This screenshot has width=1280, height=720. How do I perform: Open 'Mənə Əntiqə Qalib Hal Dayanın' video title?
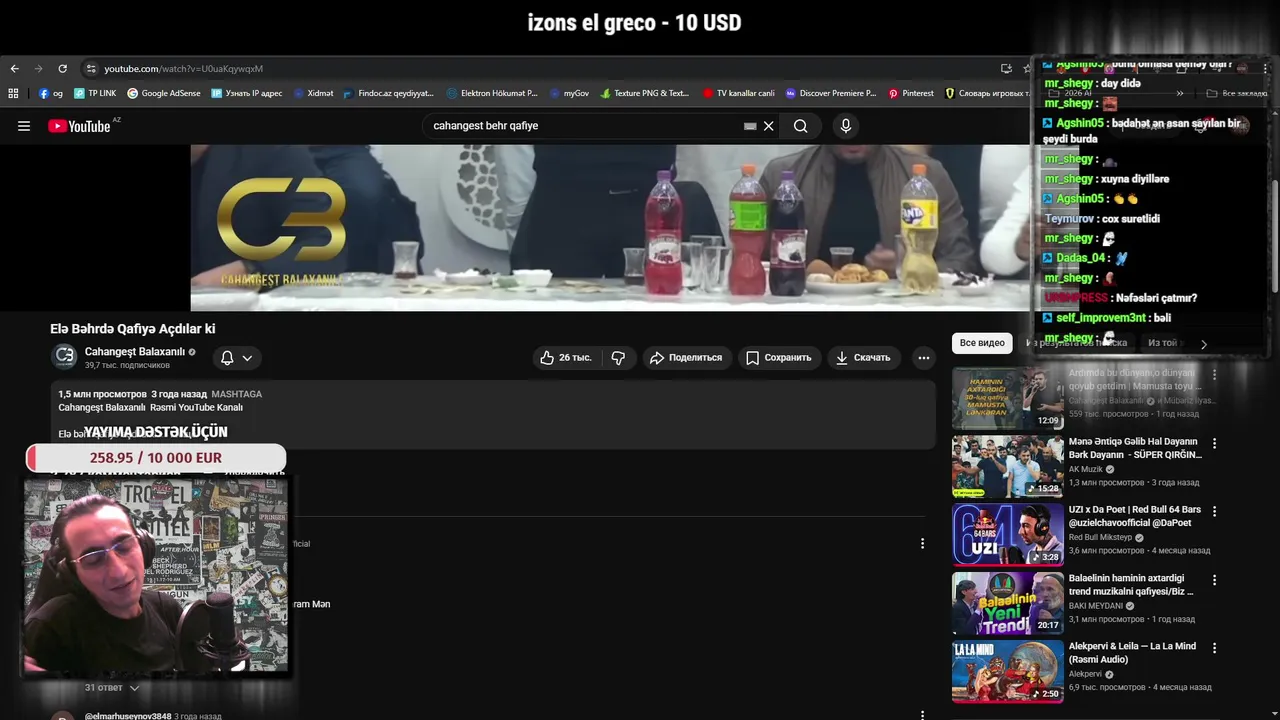[x=1135, y=448]
